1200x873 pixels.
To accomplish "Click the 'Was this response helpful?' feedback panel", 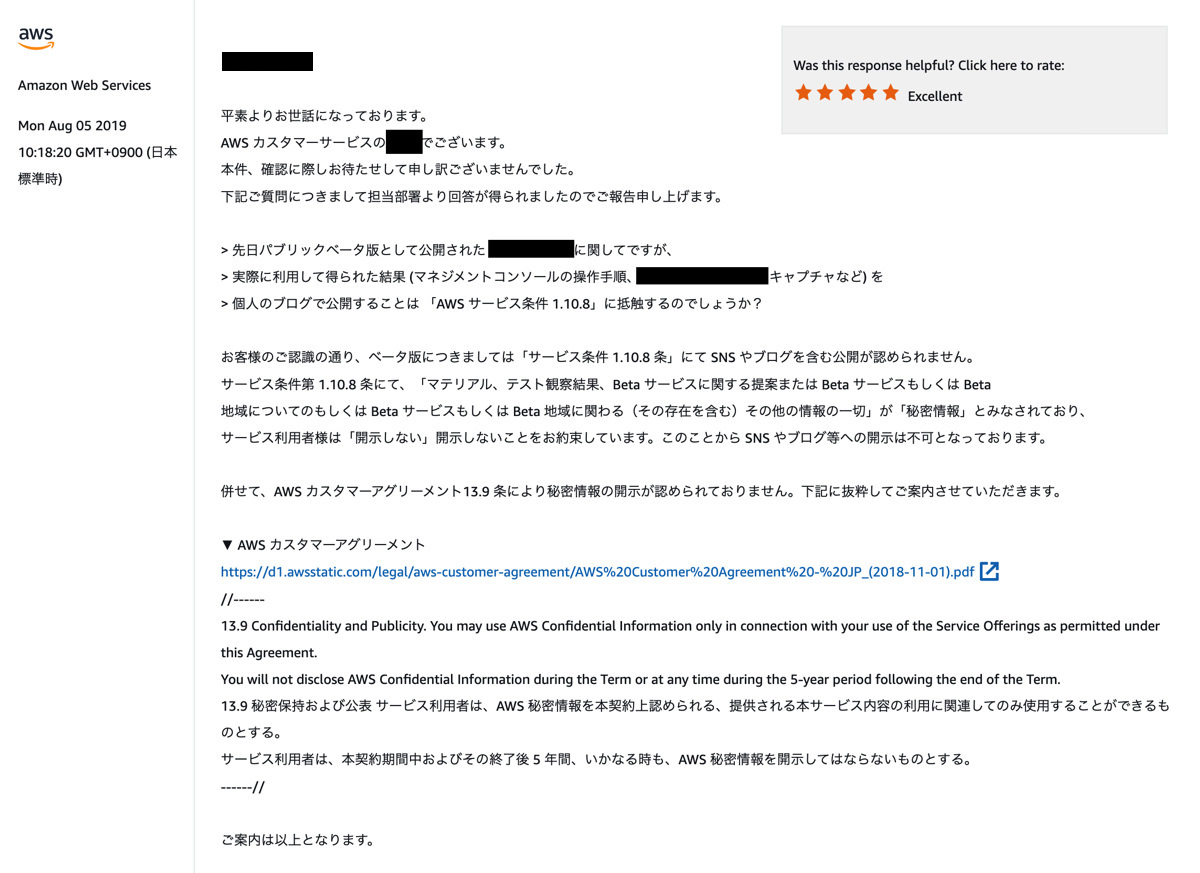I will pyautogui.click(x=974, y=78).
